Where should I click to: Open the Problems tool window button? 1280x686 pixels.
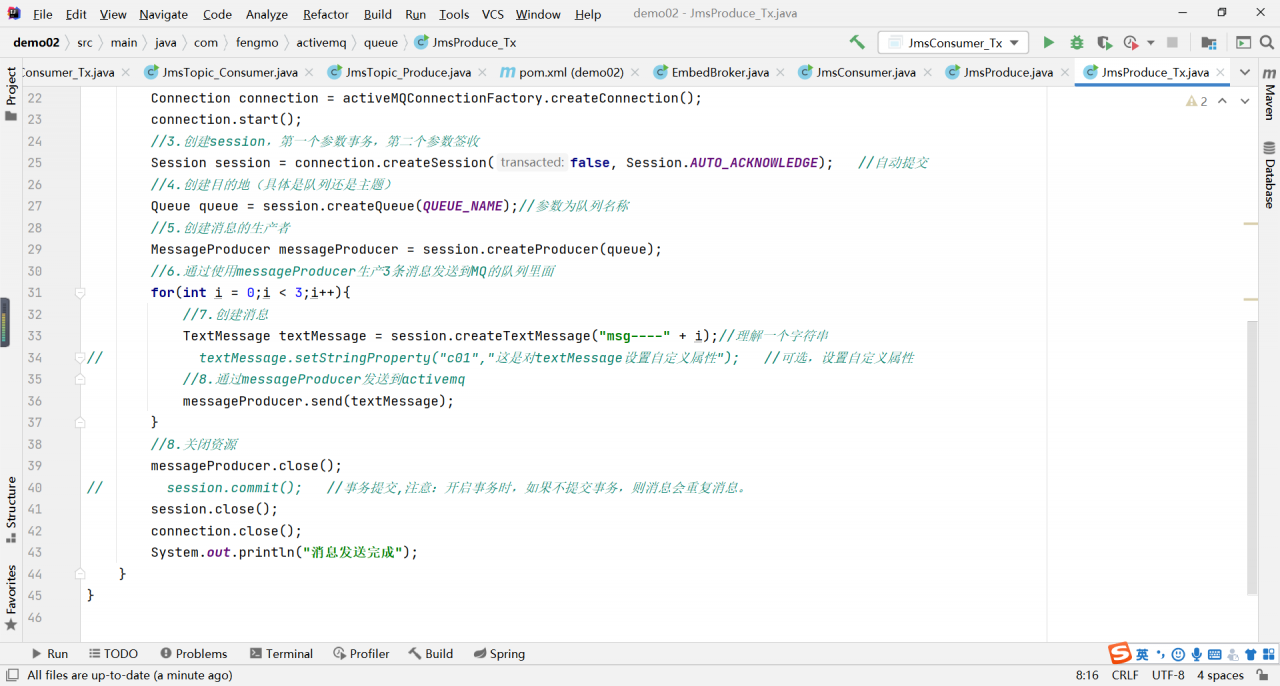192,654
